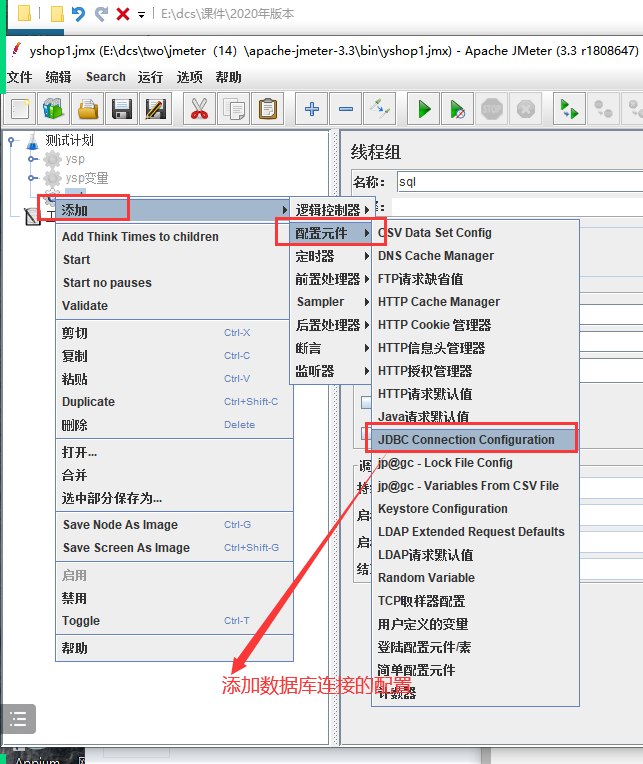The image size is (643, 764).
Task: Open the 添加 submenu
Action: click(173, 210)
